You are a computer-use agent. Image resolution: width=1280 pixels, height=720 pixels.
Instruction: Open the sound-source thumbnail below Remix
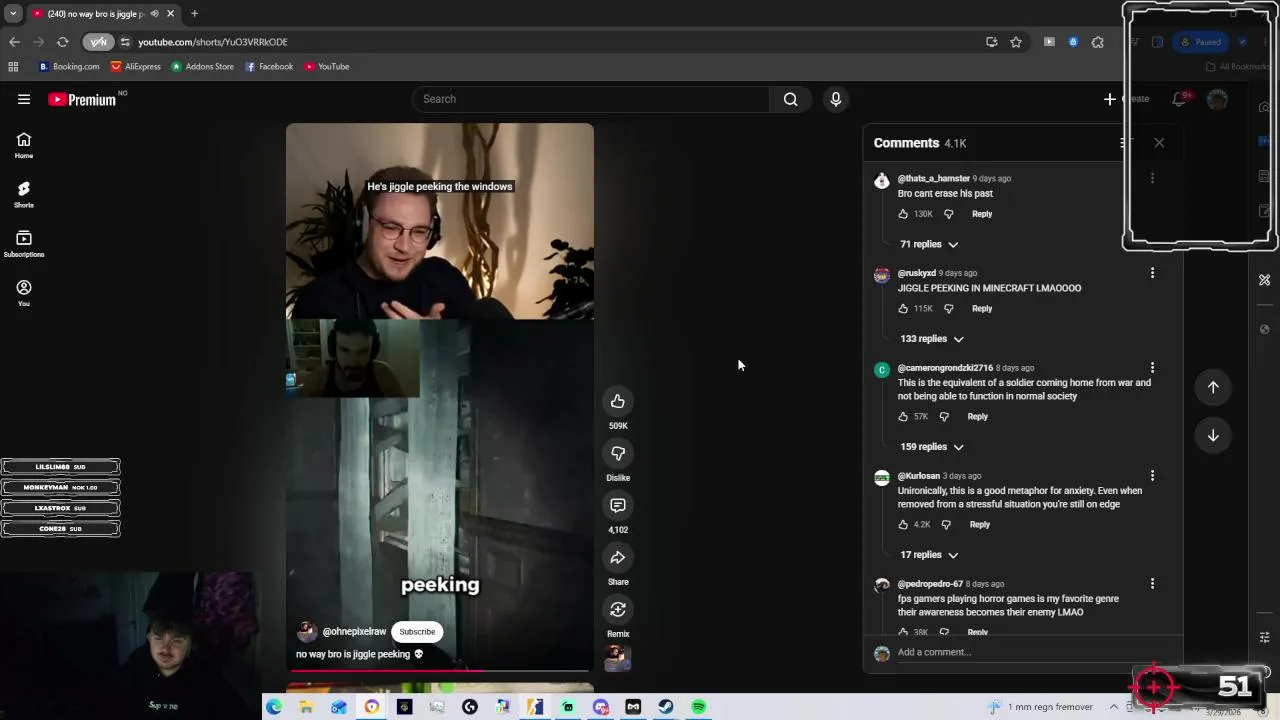[618, 658]
